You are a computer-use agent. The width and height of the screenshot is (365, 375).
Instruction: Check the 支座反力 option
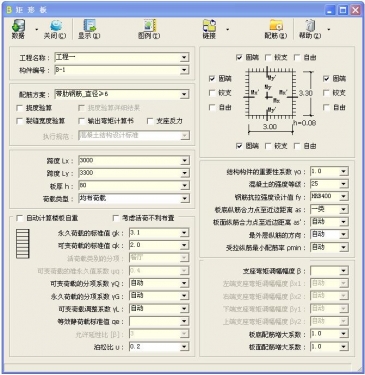tap(150, 121)
